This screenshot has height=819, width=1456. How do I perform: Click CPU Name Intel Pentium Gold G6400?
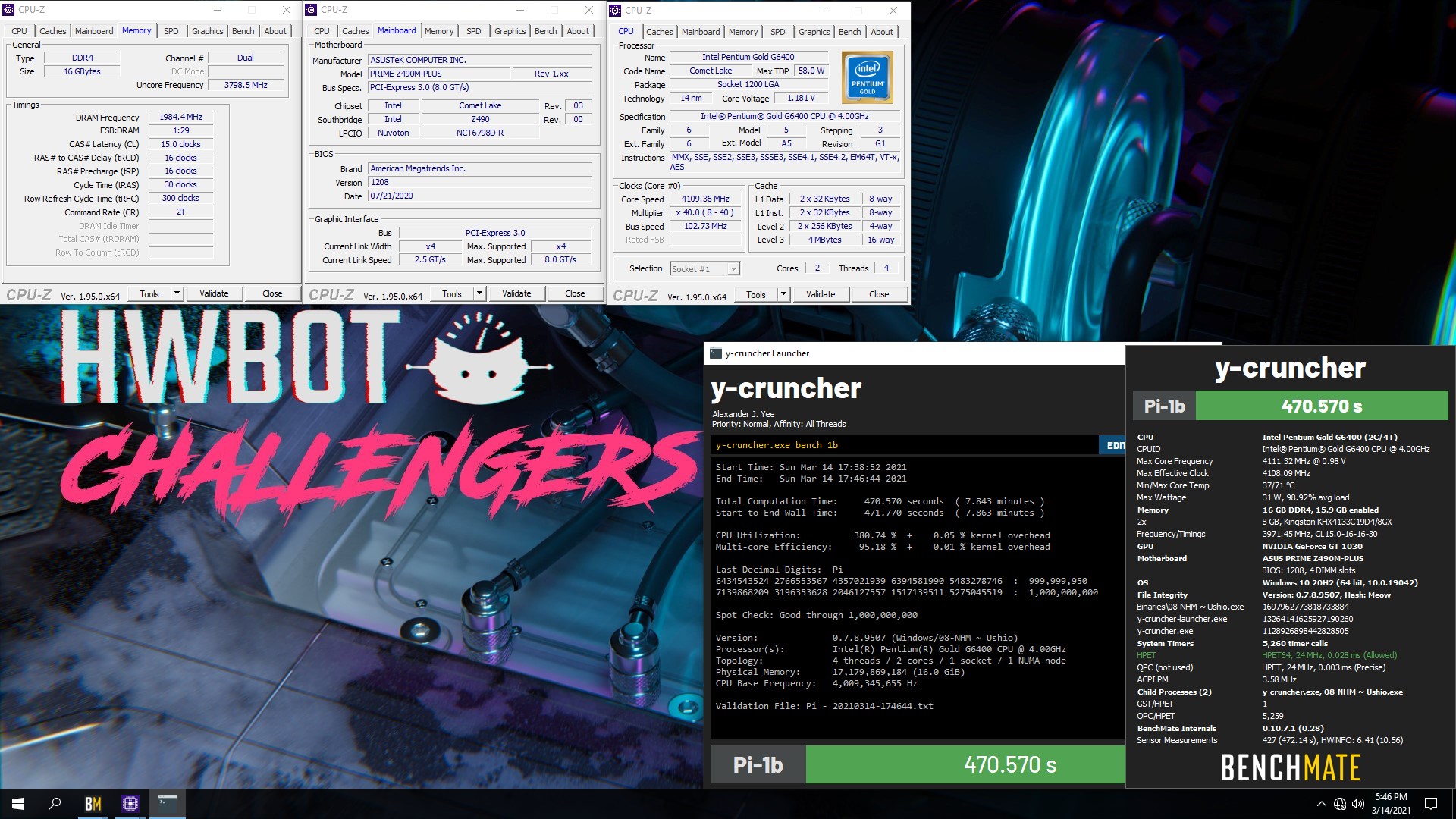click(x=748, y=57)
